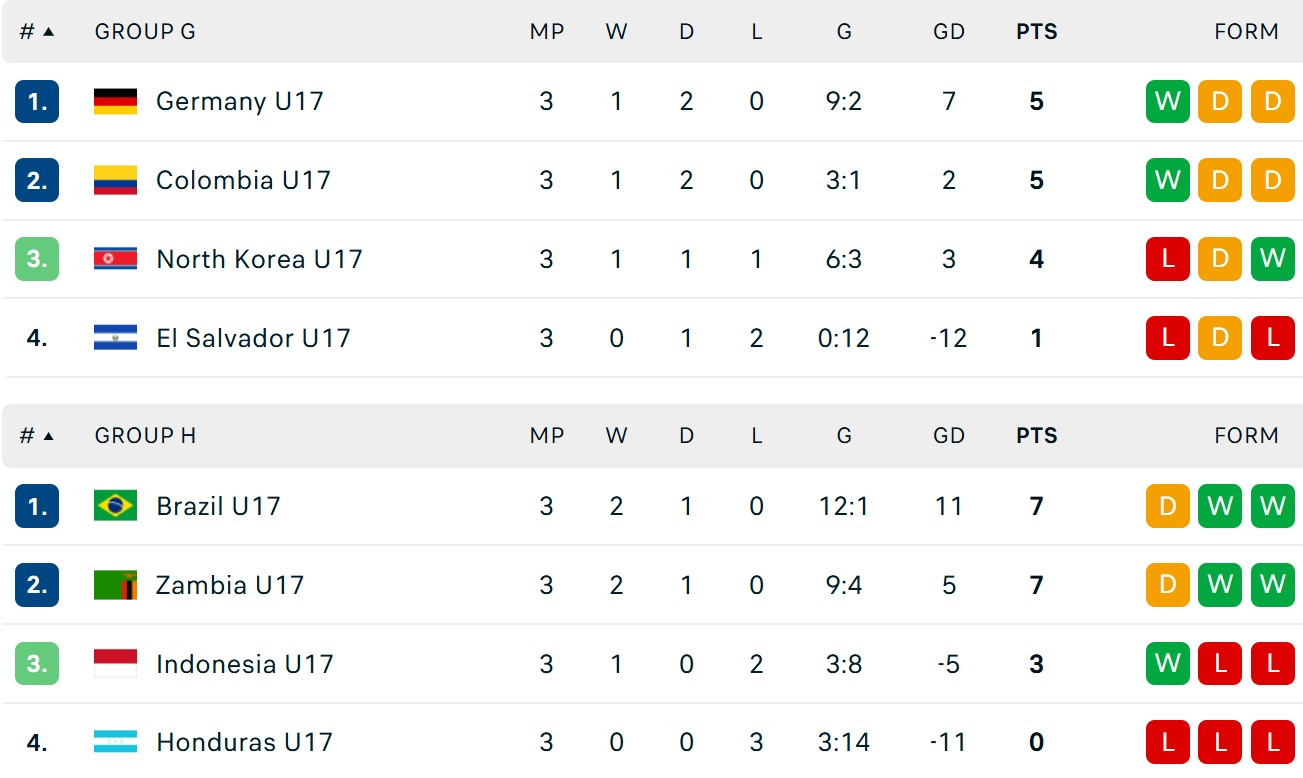Click El Salvador's orange D form badge
This screenshot has height=778, width=1303.
coord(1220,338)
